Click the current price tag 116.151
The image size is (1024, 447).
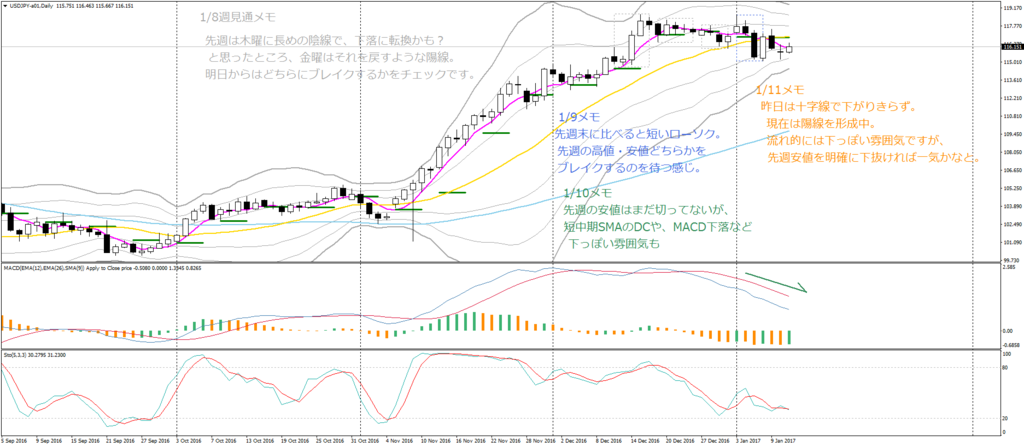[x=1012, y=47]
